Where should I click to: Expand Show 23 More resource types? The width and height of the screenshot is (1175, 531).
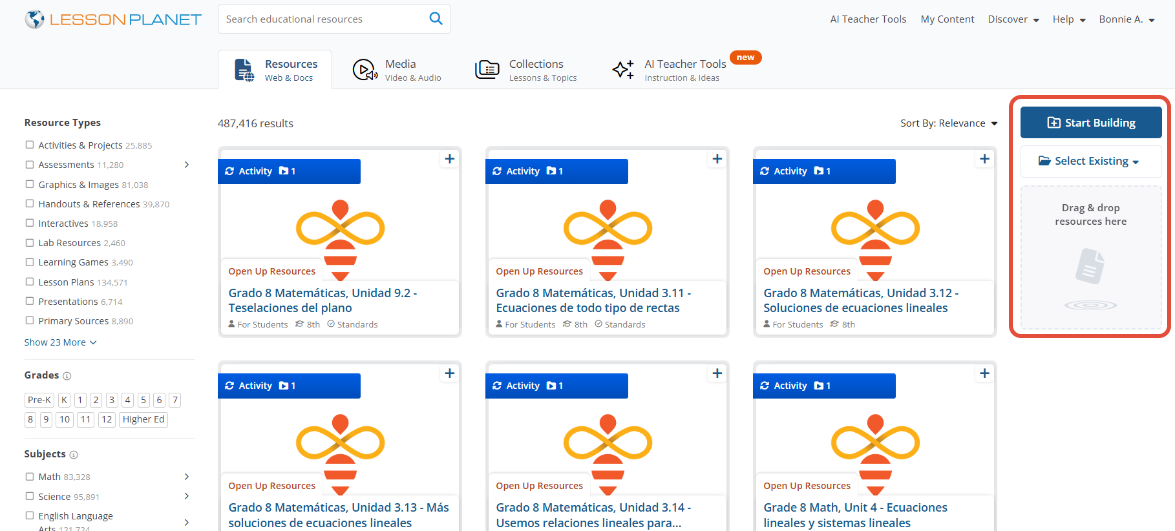pyautogui.click(x=60, y=342)
